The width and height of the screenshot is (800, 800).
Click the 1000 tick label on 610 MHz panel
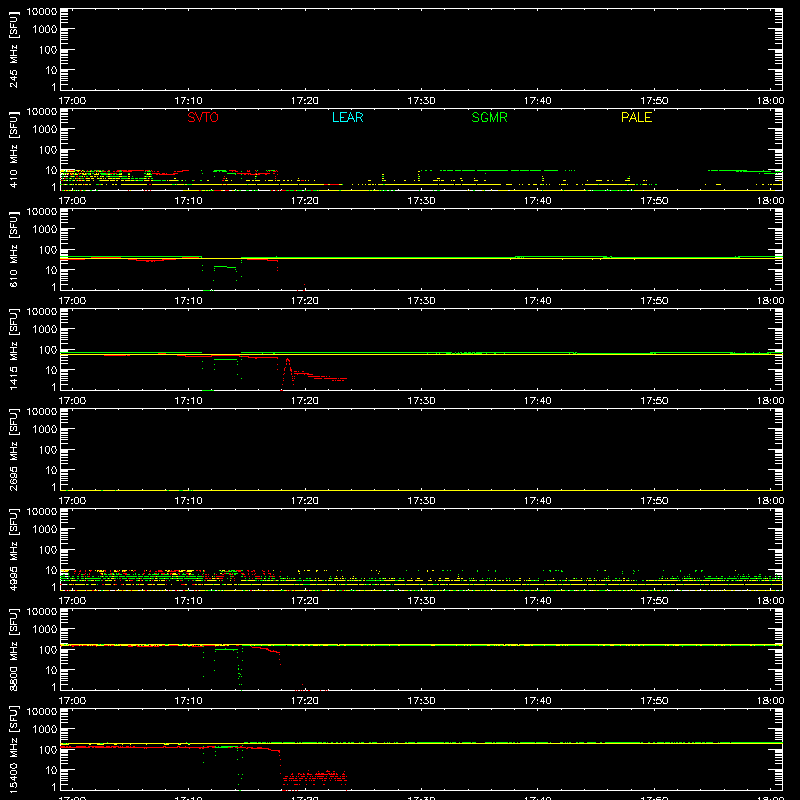coord(45,230)
